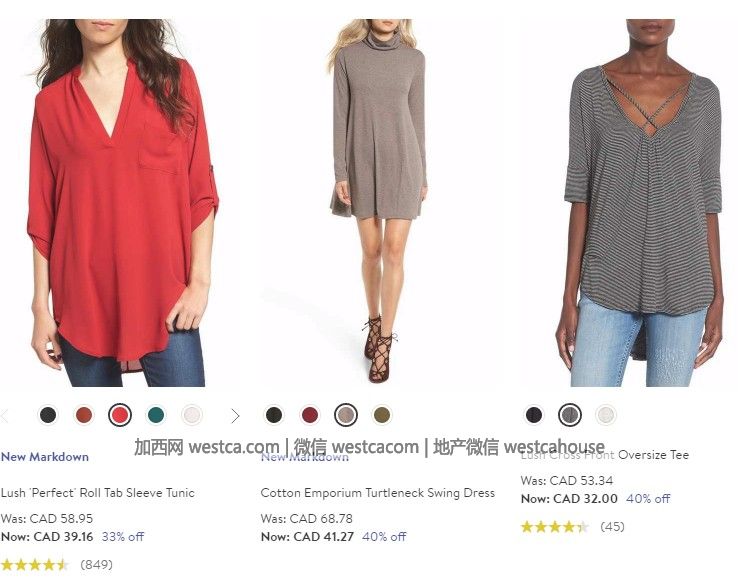The width and height of the screenshot is (738, 580).
Task: Show next tunic colors with right chevron
Action: pyautogui.click(x=235, y=416)
